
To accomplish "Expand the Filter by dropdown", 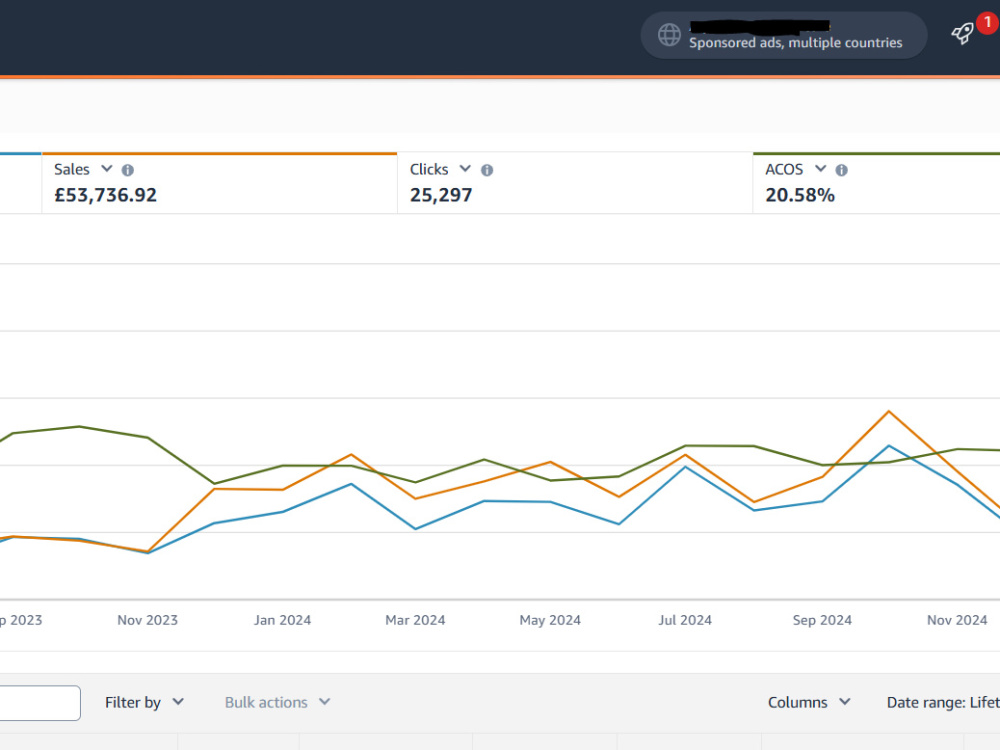I will pyautogui.click(x=144, y=702).
